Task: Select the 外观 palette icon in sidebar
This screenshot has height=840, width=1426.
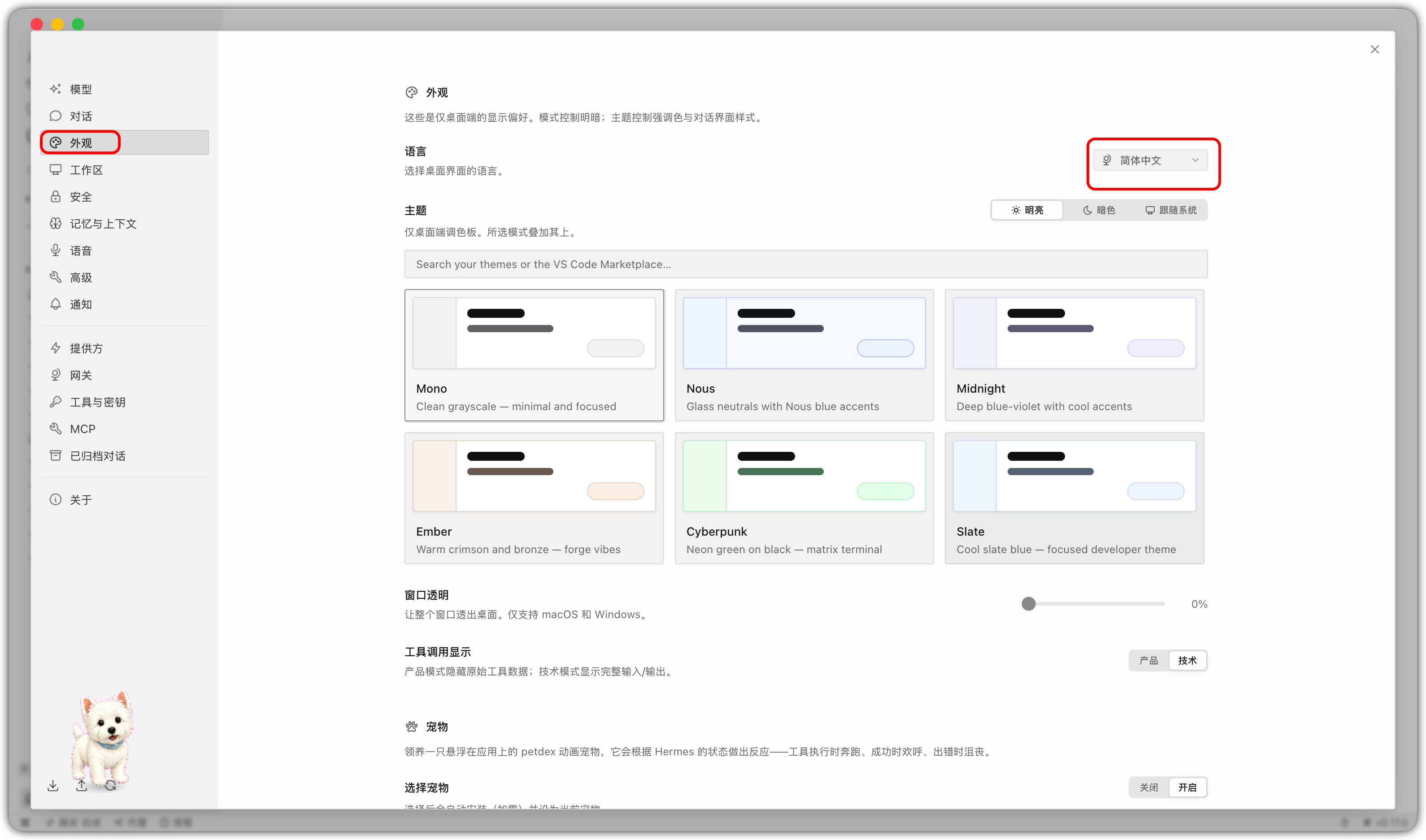Action: click(56, 143)
